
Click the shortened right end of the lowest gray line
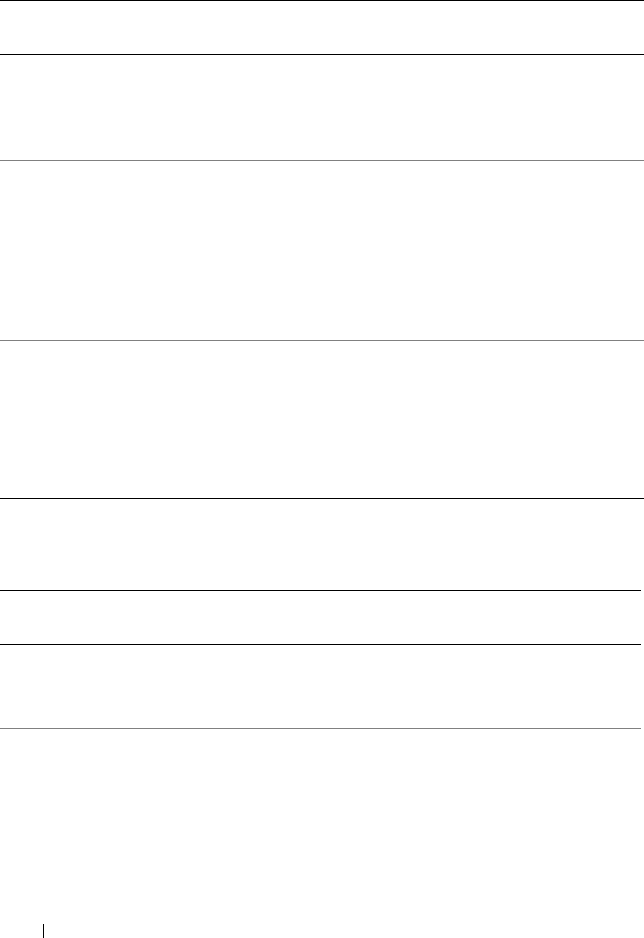point(637,729)
